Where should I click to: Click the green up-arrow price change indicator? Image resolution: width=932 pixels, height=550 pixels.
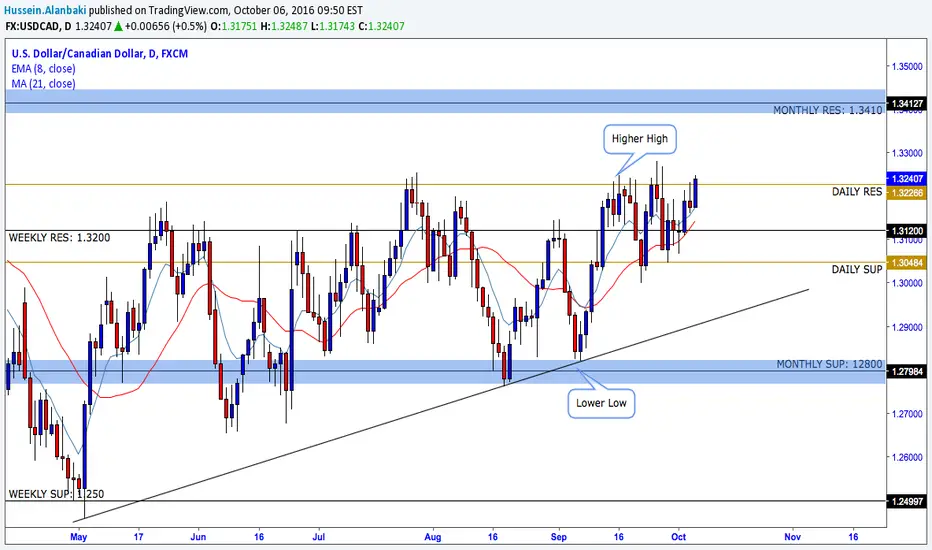pos(118,26)
